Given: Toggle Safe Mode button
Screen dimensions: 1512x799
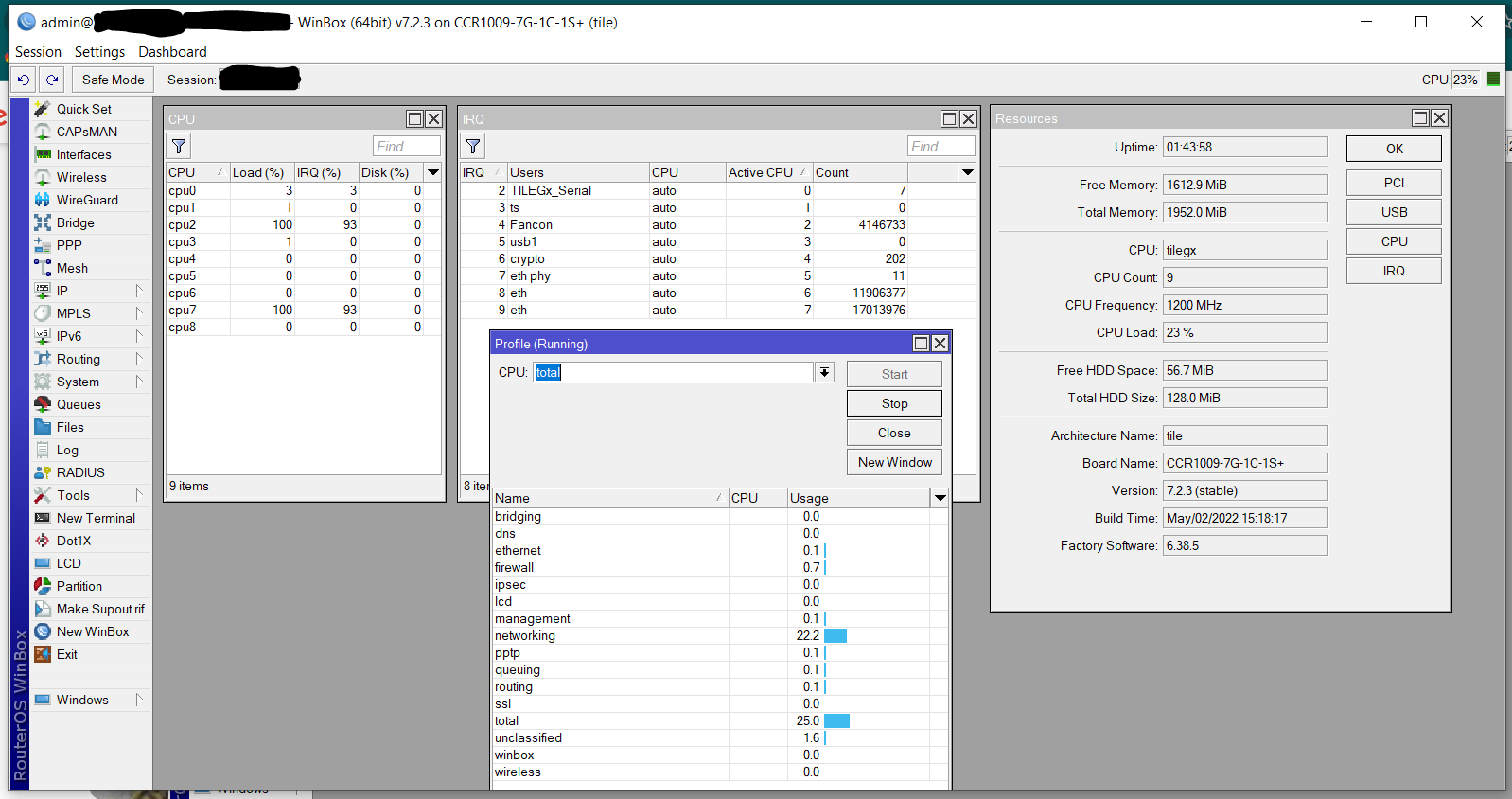Looking at the screenshot, I should pos(114,80).
